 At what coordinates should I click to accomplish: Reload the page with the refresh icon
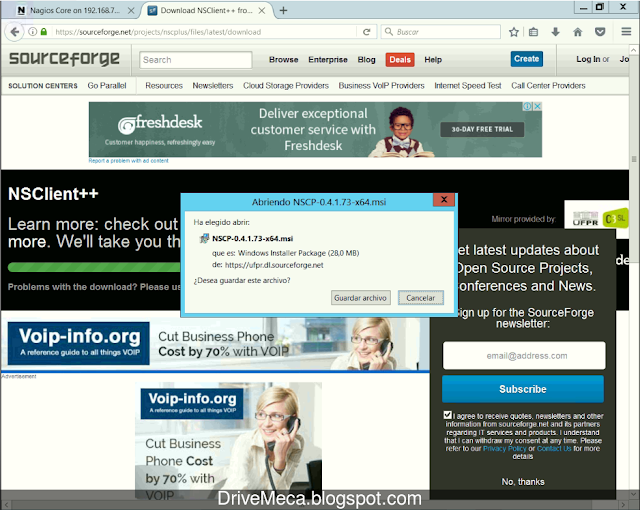point(367,32)
